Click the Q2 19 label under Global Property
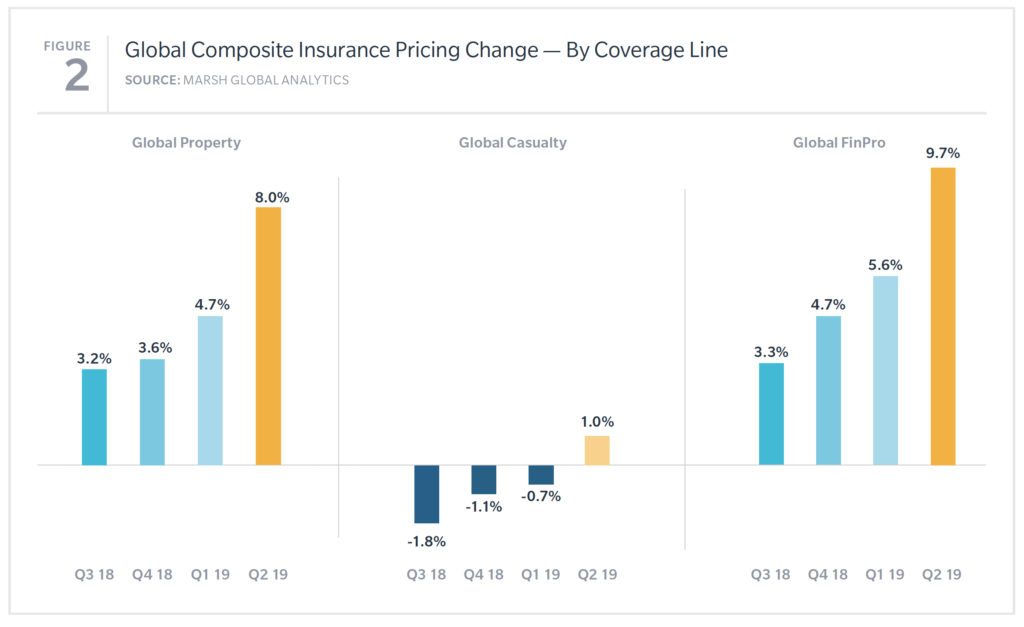 click(x=268, y=574)
